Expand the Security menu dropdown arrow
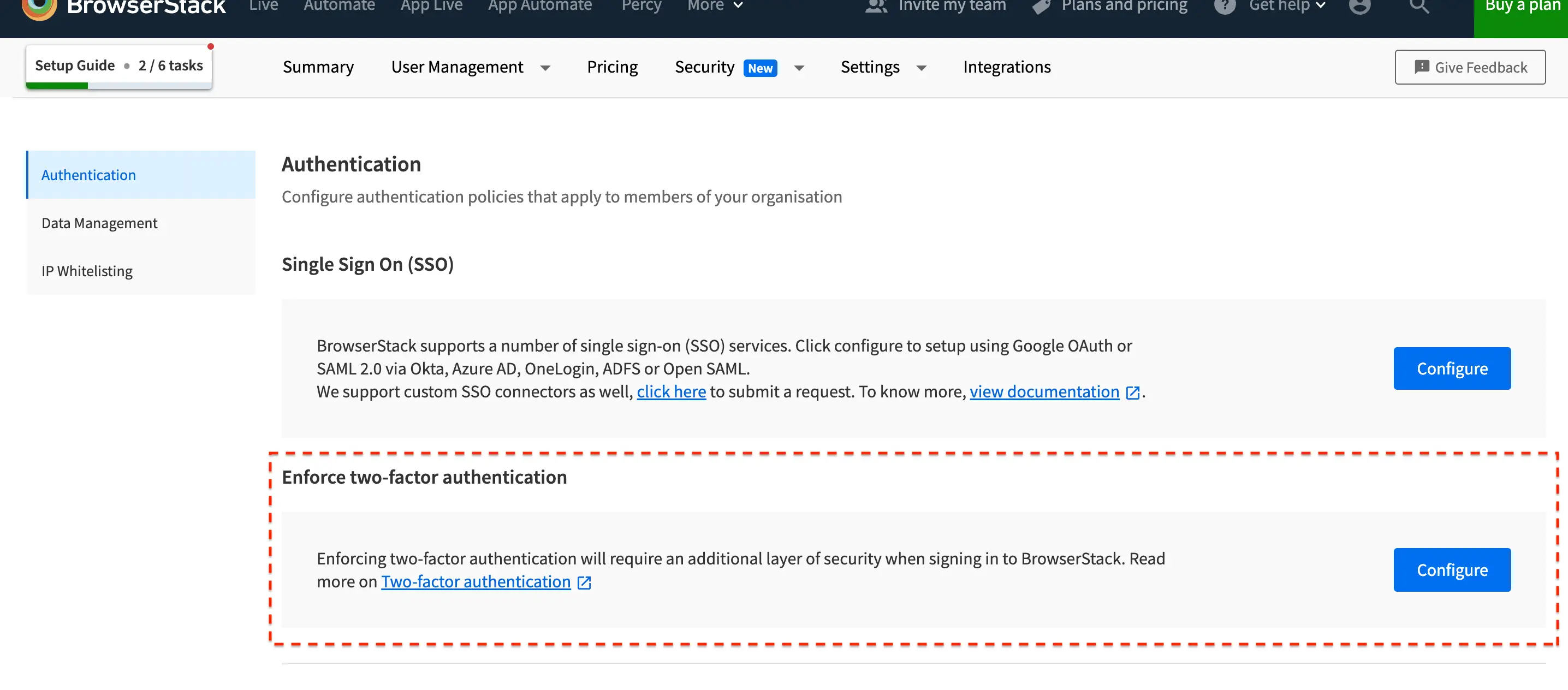The width and height of the screenshot is (1568, 690). click(x=799, y=68)
